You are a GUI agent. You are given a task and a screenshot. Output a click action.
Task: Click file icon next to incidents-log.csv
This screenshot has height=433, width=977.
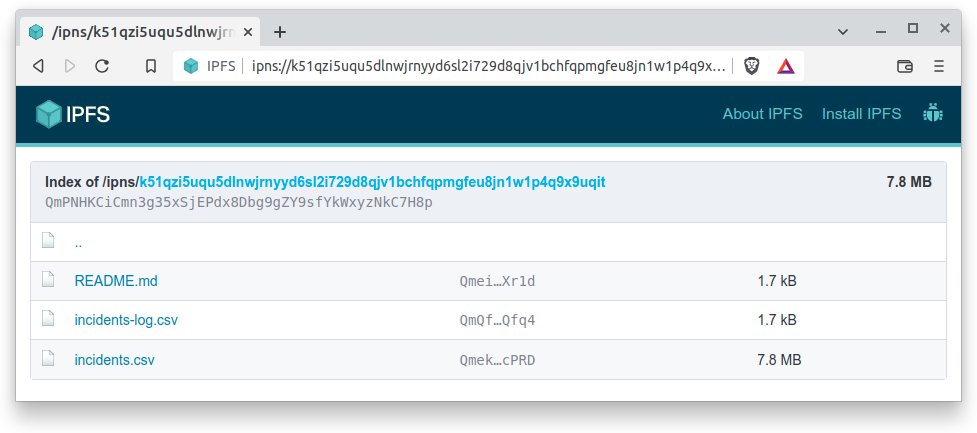[49, 319]
